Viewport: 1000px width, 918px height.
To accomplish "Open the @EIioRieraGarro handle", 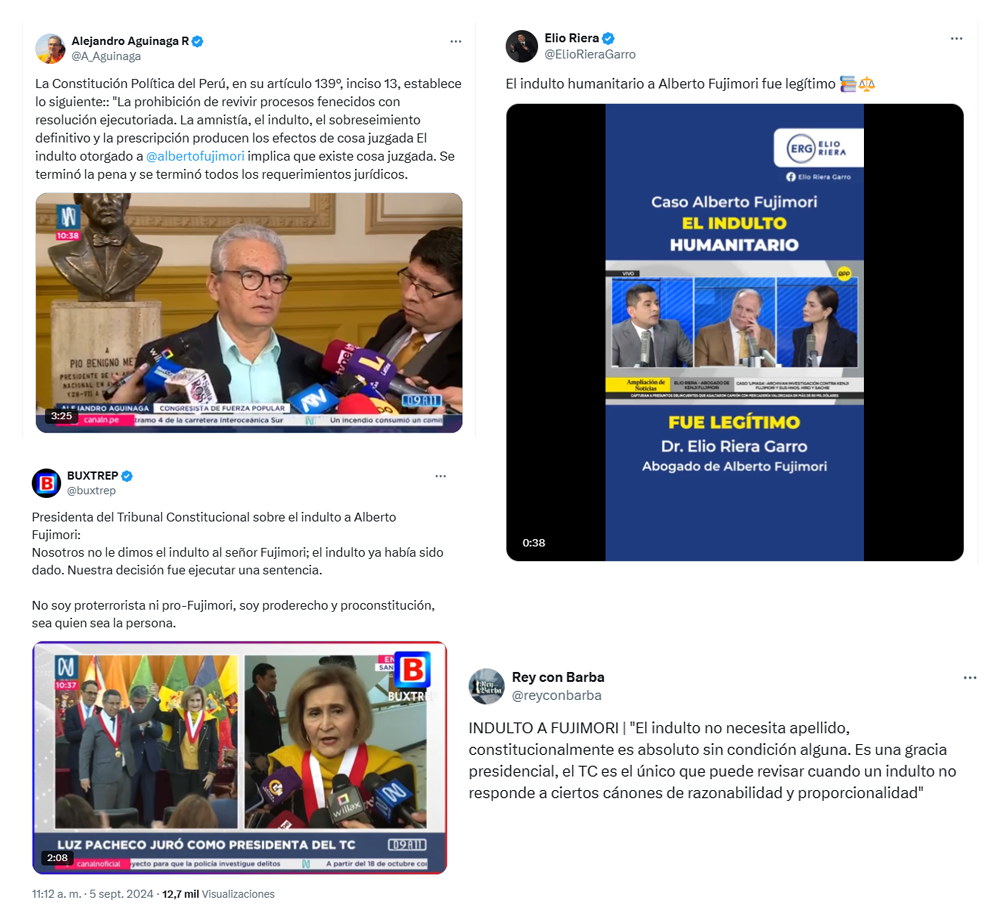I will click(590, 55).
